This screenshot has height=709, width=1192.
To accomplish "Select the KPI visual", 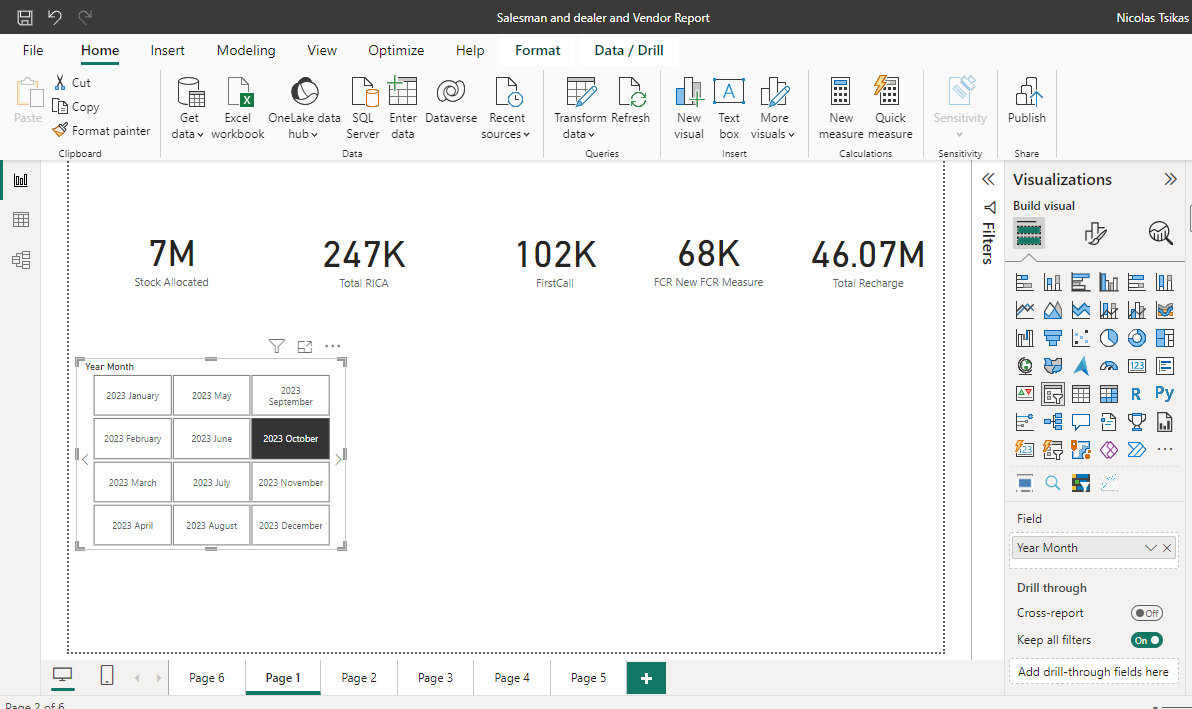I will point(1025,394).
